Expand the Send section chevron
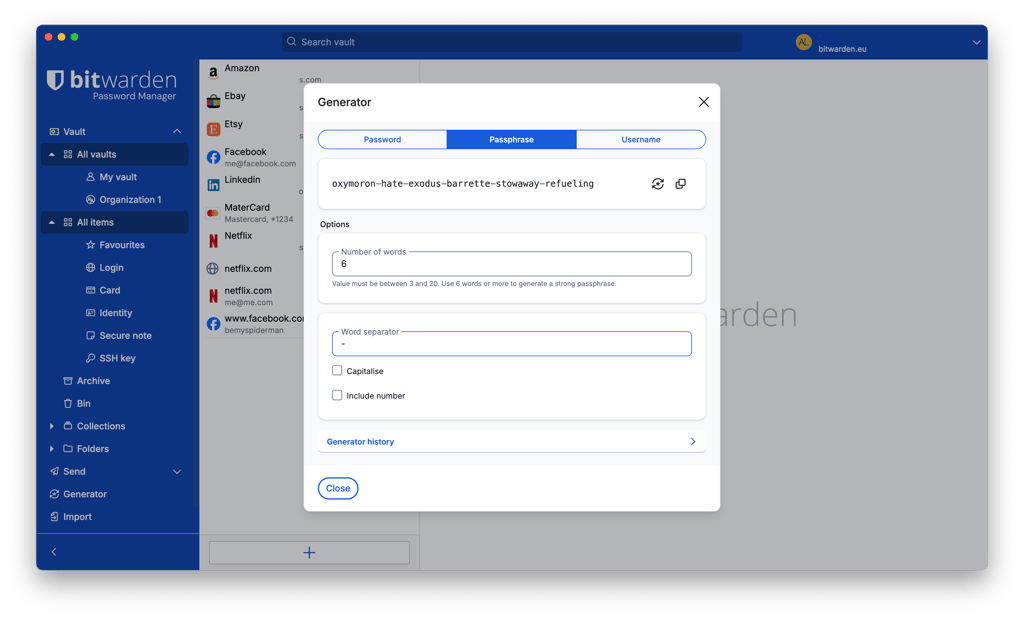1024x618 pixels. click(177, 472)
